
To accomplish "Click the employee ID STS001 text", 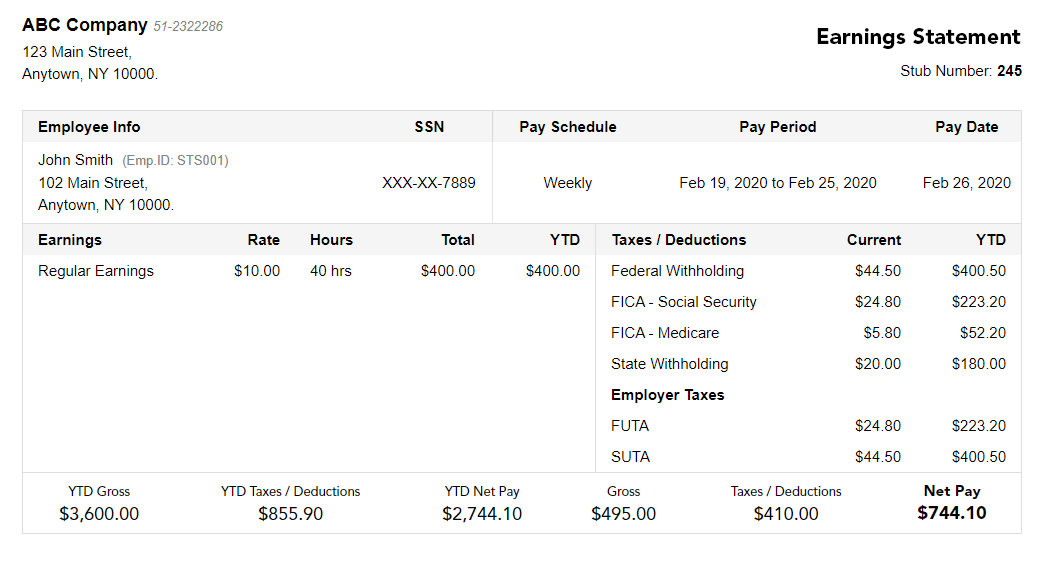I will coord(176,160).
